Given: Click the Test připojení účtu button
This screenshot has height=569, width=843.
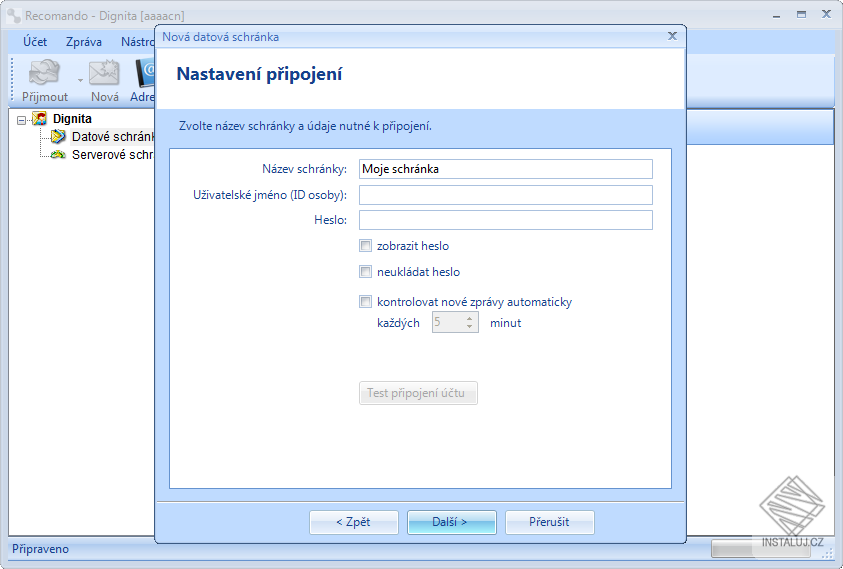Looking at the screenshot, I should pos(418,393).
